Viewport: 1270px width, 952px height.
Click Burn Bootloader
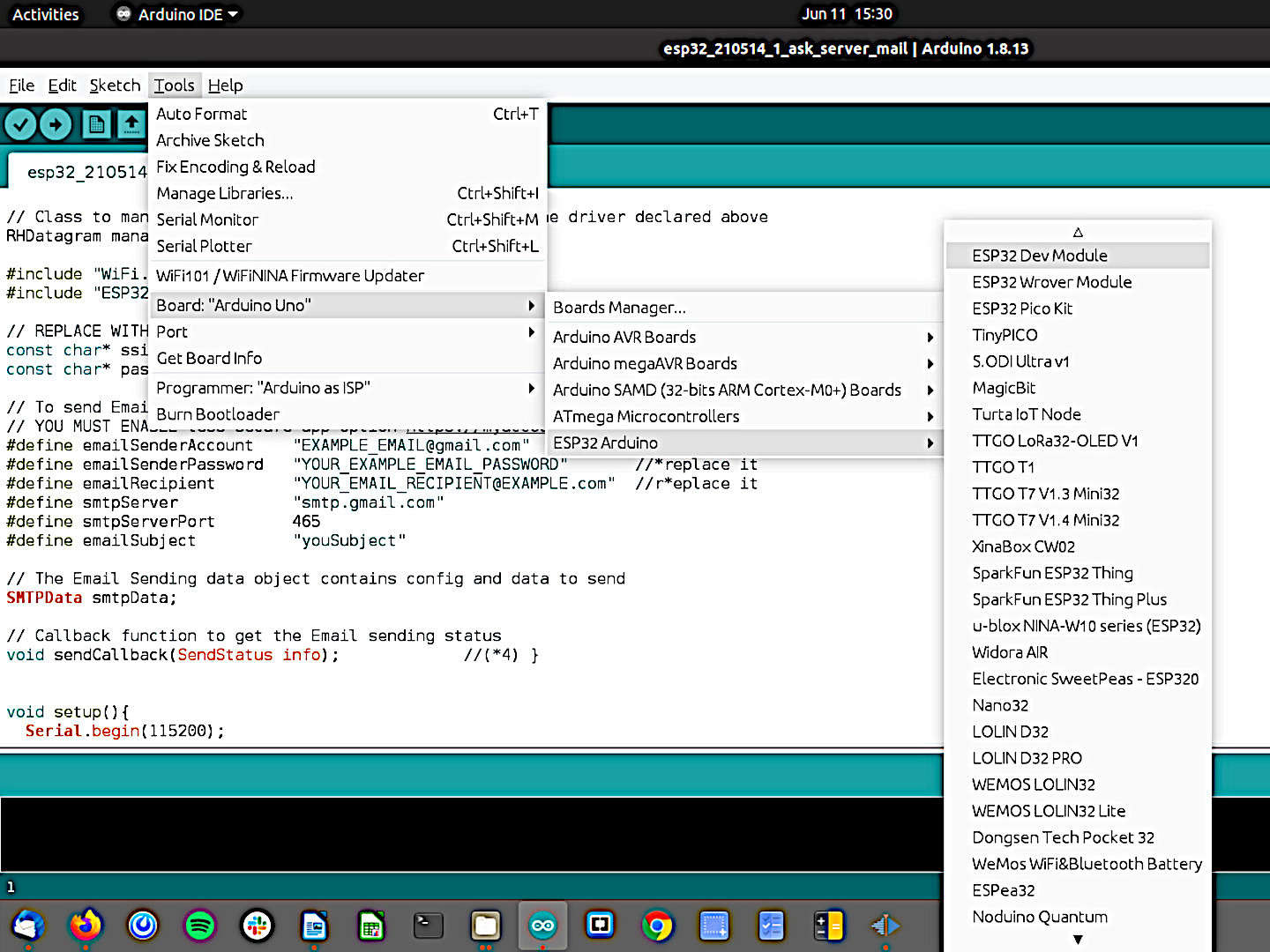[348, 414]
